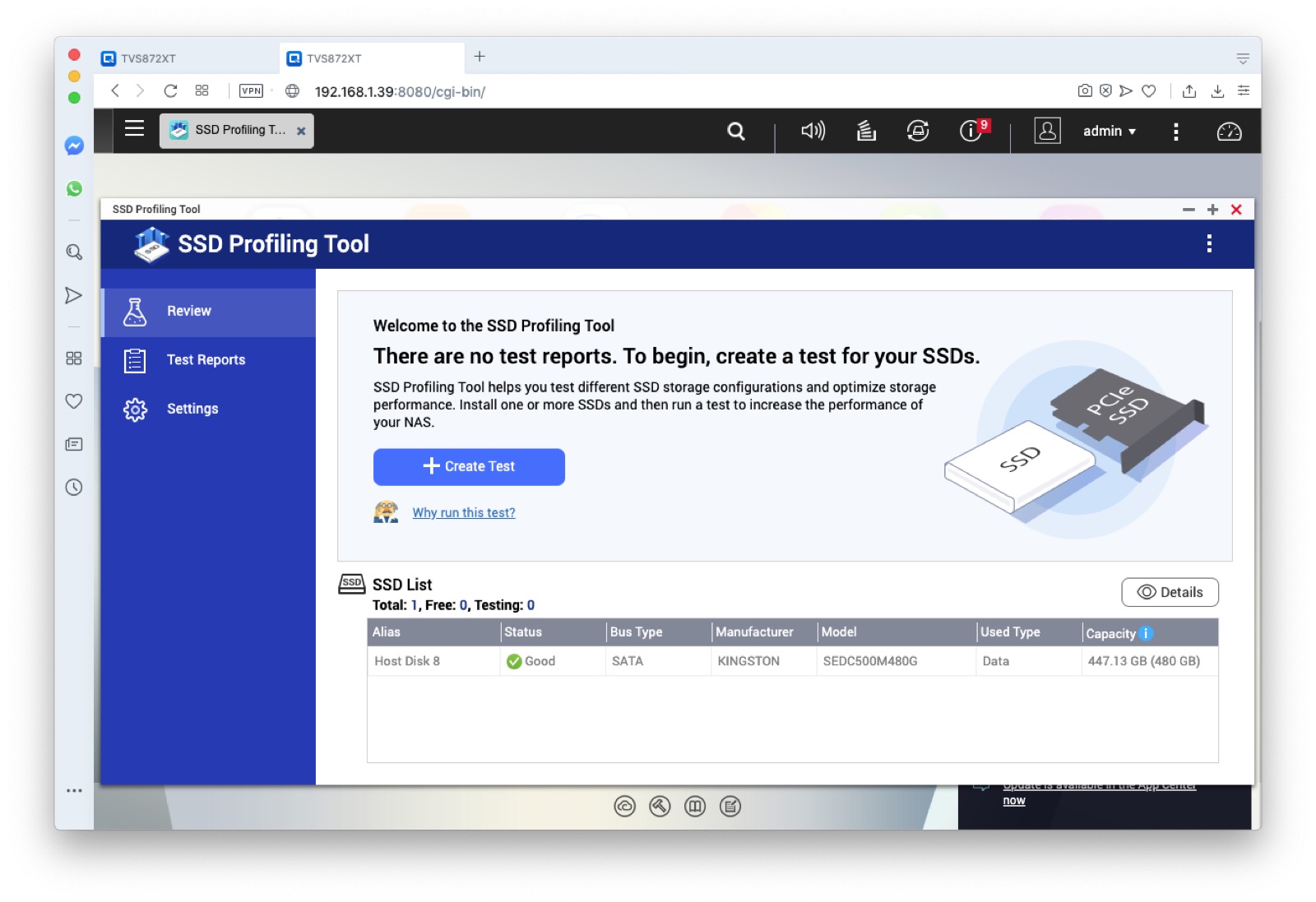Viewport: 1316px width, 902px height.
Task: Open event notifications info icon
Action: 973,130
